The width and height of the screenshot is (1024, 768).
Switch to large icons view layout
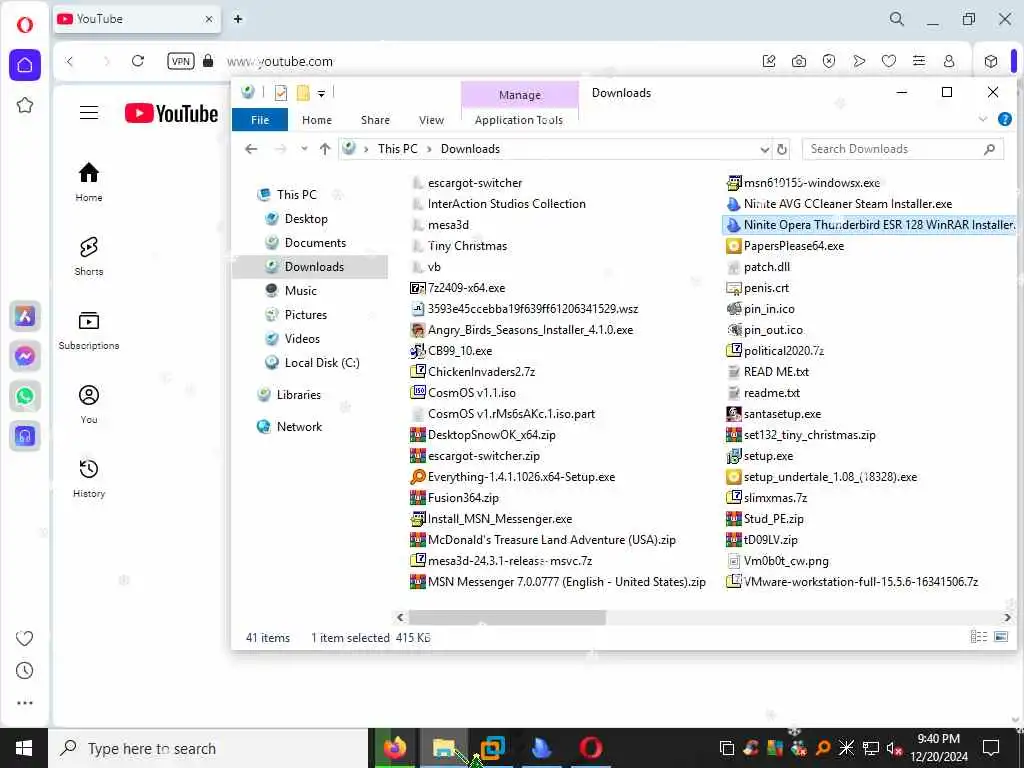click(x=1000, y=637)
